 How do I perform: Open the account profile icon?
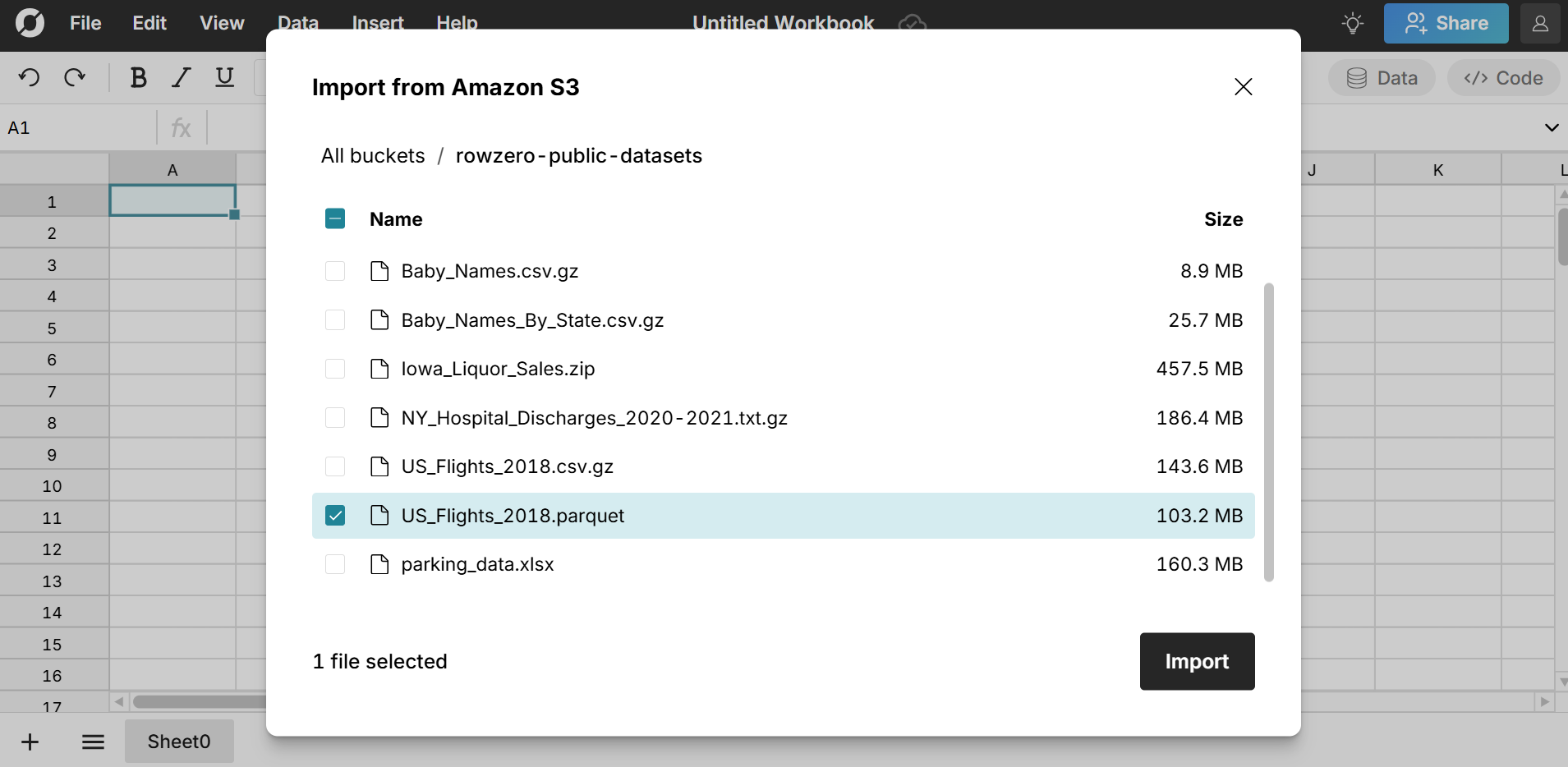point(1540,23)
